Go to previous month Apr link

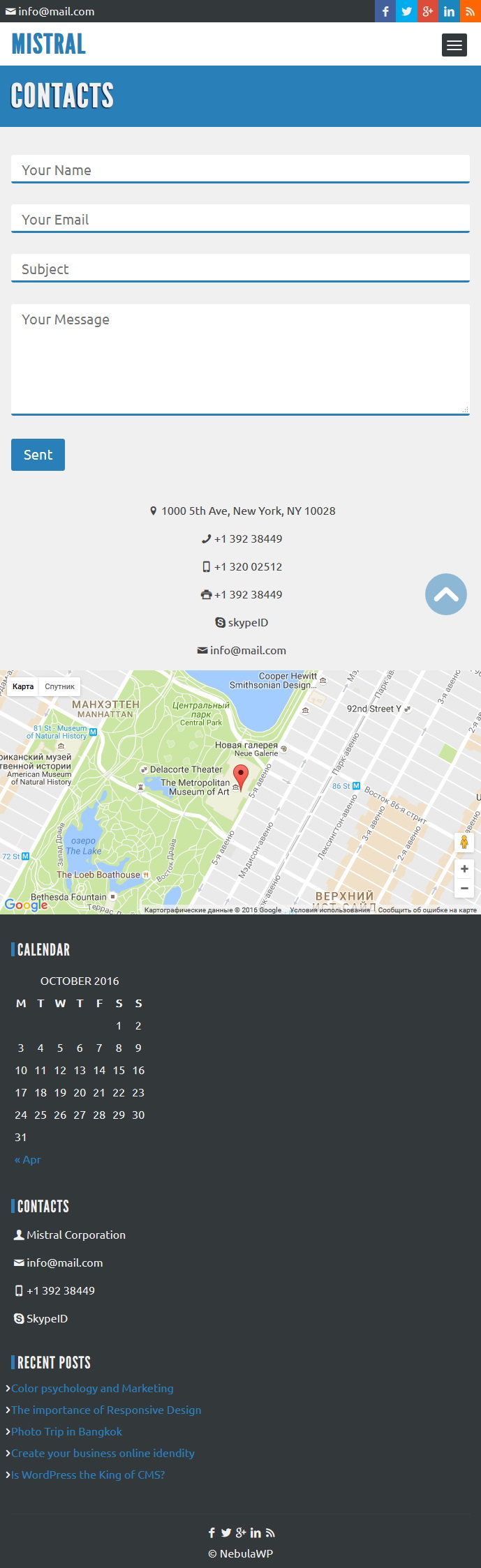pos(28,1159)
